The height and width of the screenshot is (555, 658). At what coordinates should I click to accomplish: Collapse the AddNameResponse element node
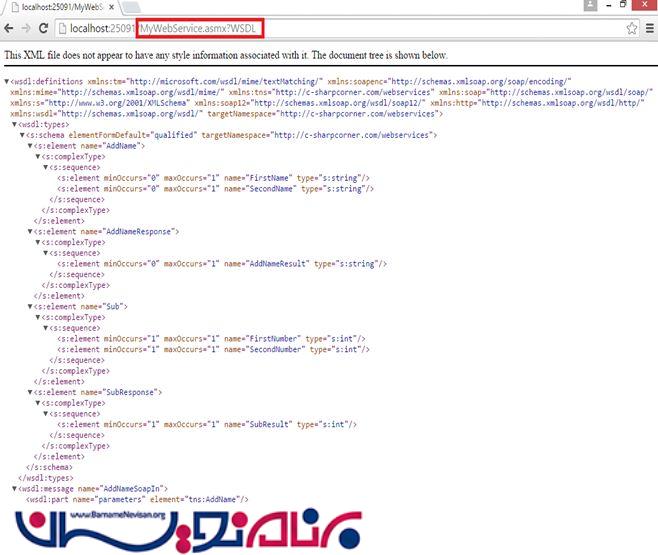coord(31,232)
